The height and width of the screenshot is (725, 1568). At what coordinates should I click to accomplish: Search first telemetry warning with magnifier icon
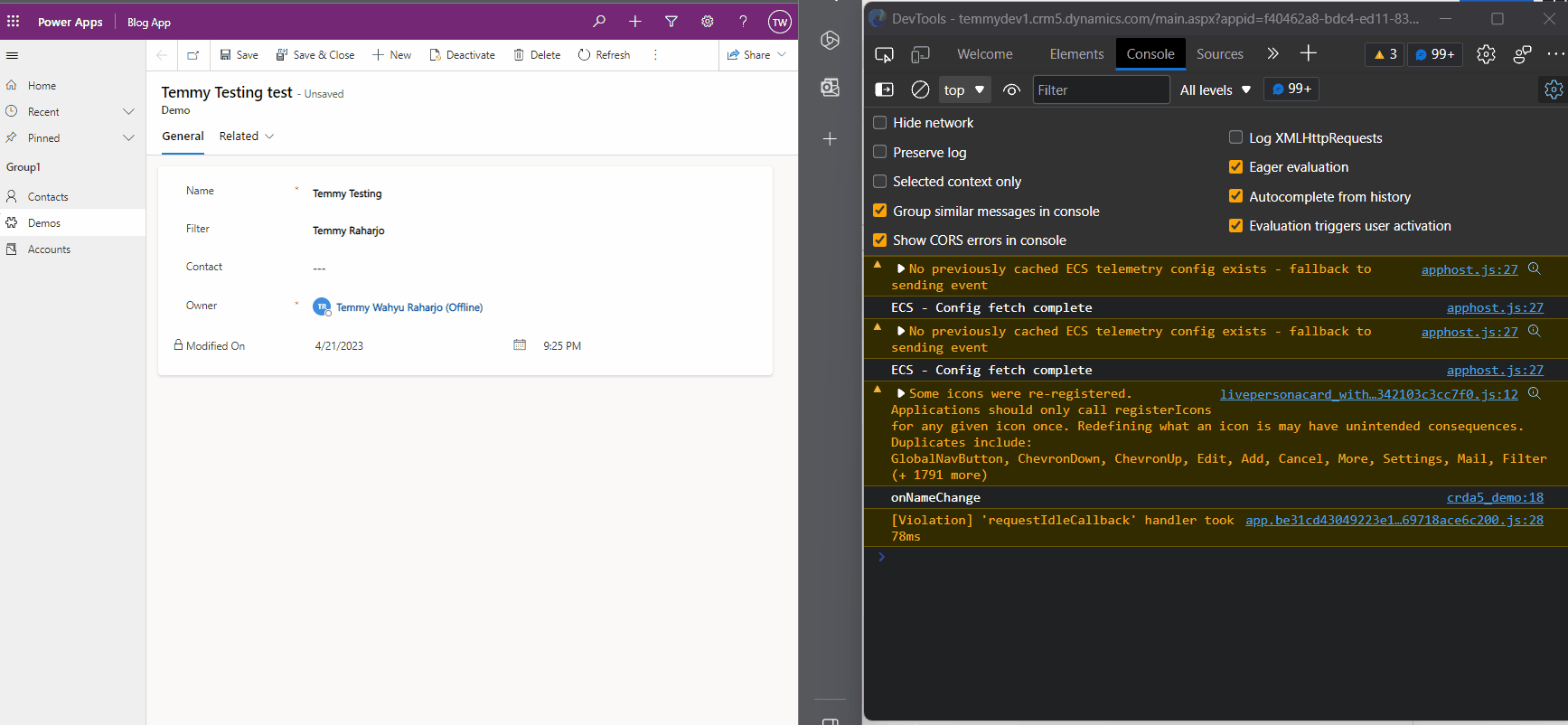point(1534,268)
